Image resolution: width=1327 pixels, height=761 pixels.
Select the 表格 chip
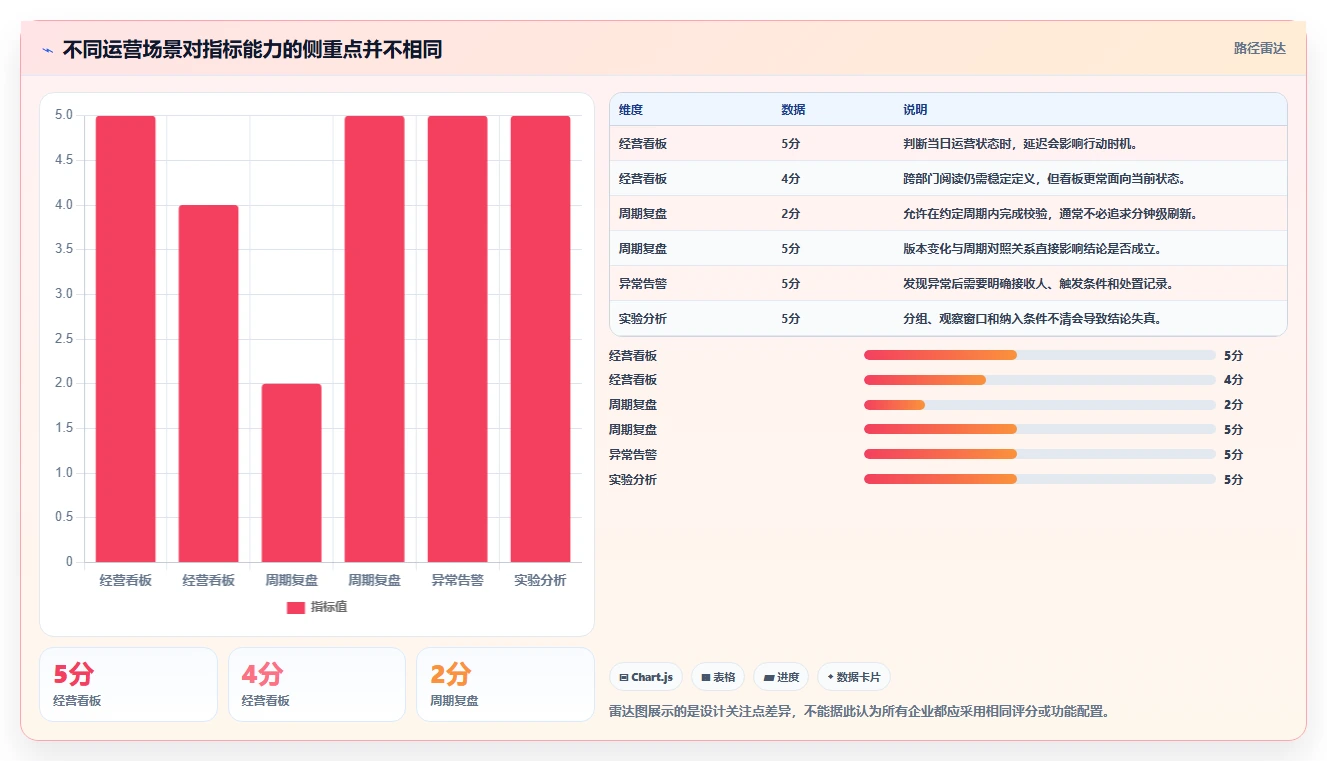(718, 677)
